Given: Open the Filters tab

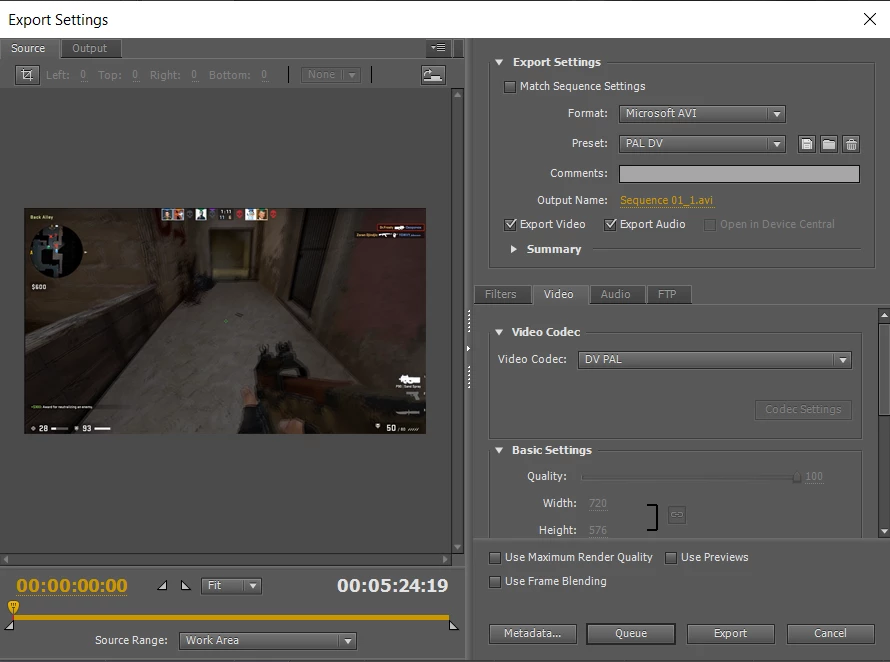Looking at the screenshot, I should [x=501, y=294].
